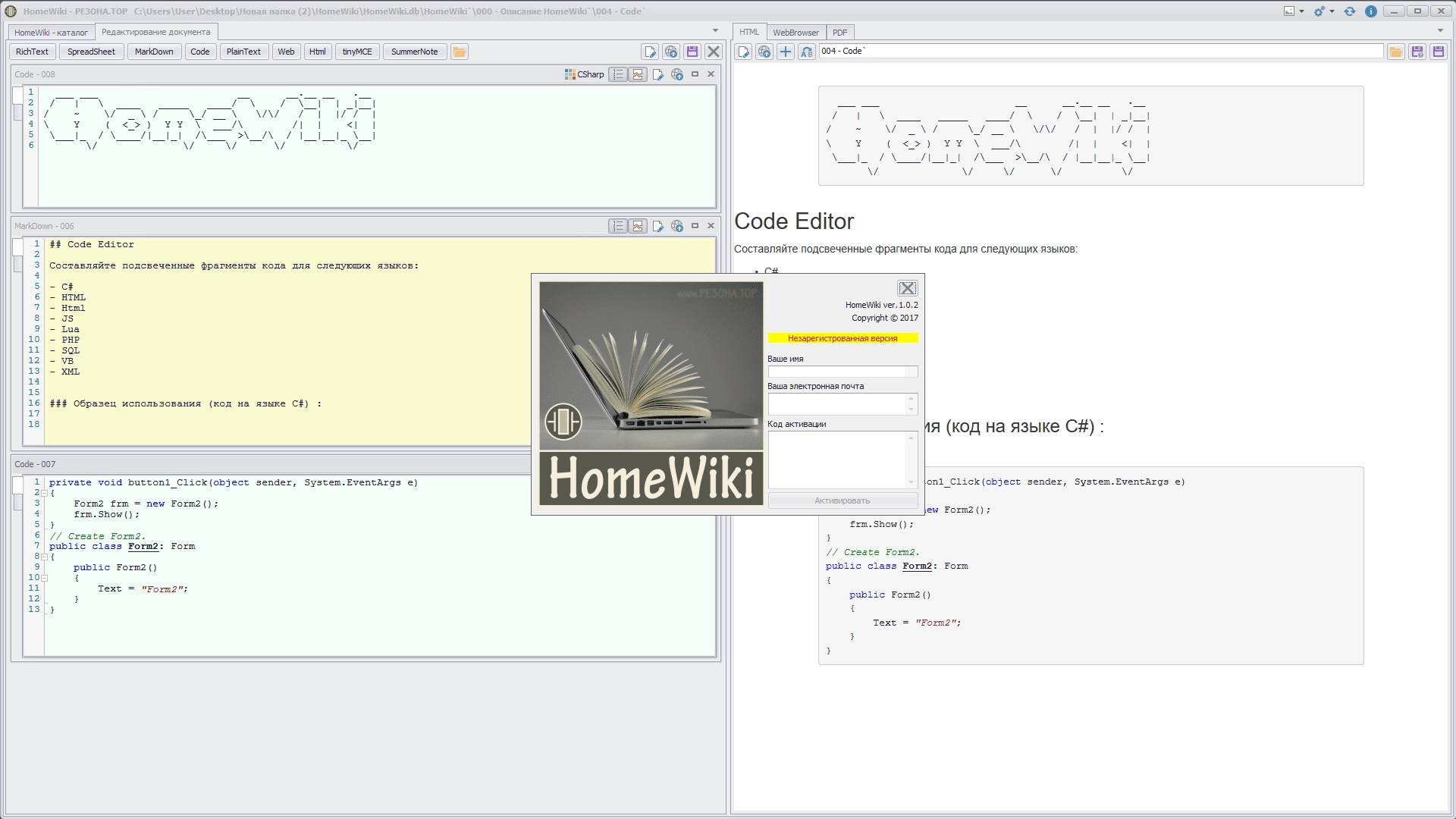Click the blue plus add icon

click(786, 52)
